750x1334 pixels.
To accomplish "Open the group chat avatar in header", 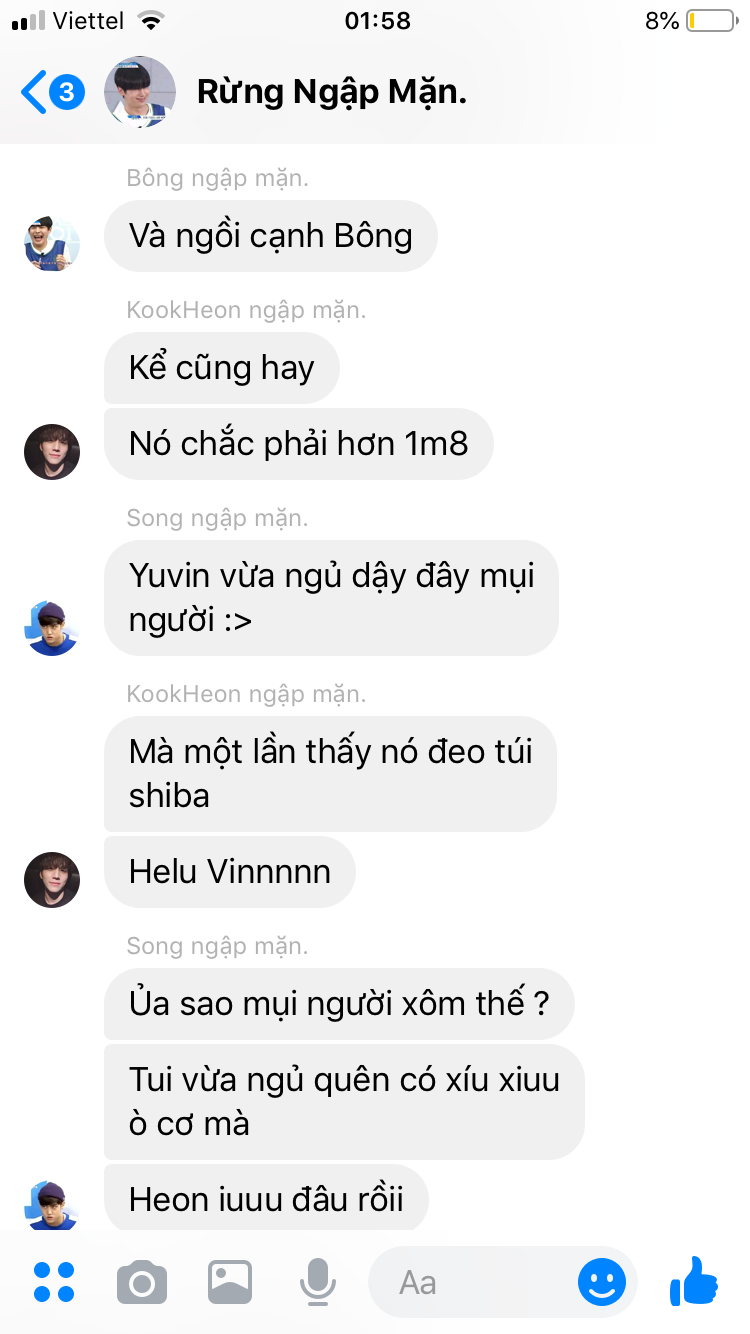I will [140, 93].
